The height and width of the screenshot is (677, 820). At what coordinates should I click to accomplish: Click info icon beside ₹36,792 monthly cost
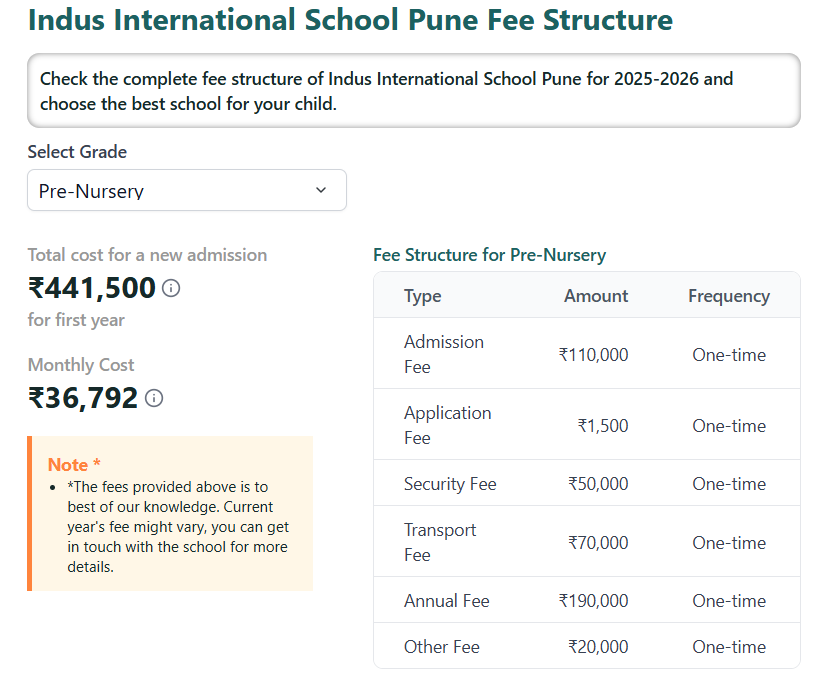pos(154,398)
